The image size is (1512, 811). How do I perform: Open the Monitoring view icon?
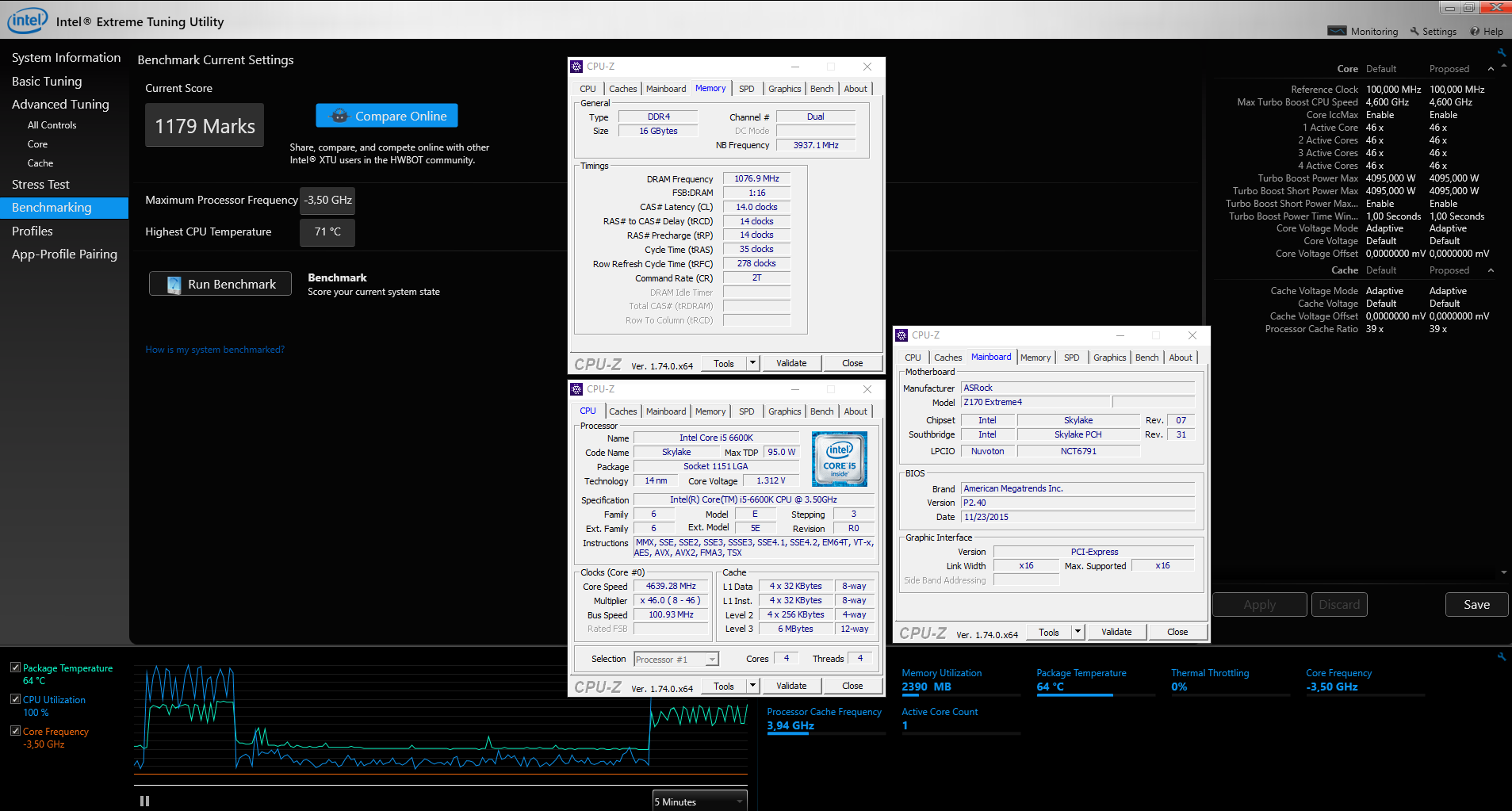(1337, 31)
